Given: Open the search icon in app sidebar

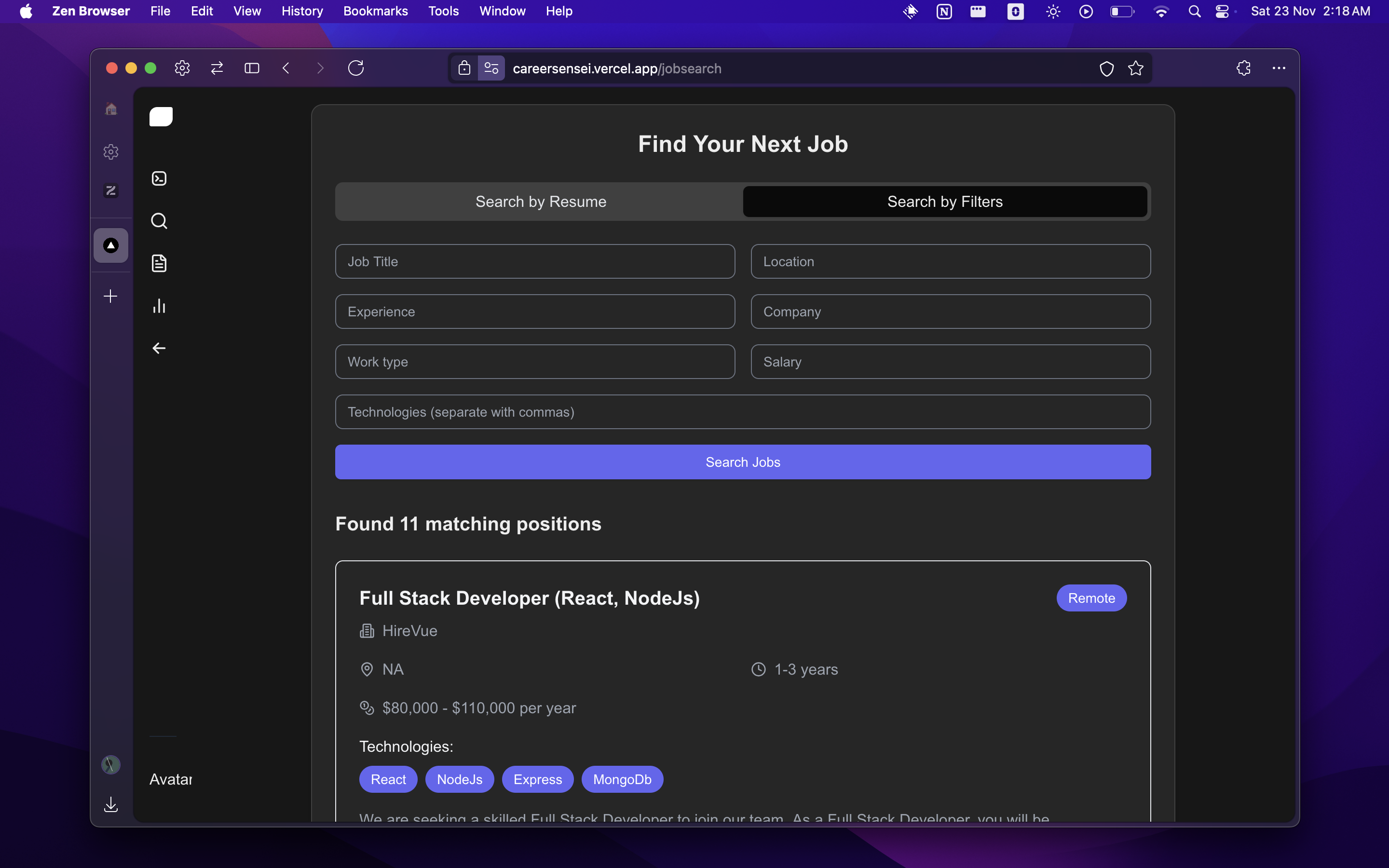Looking at the screenshot, I should (159, 221).
